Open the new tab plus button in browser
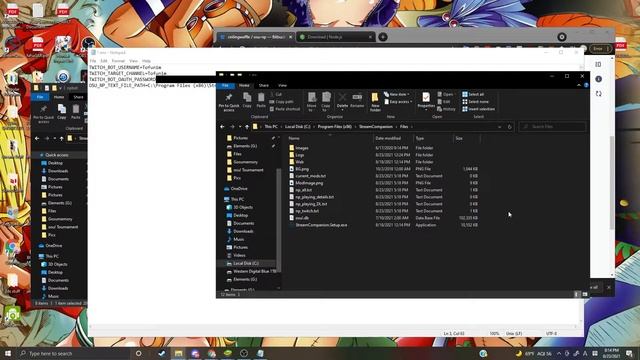 tap(382, 37)
